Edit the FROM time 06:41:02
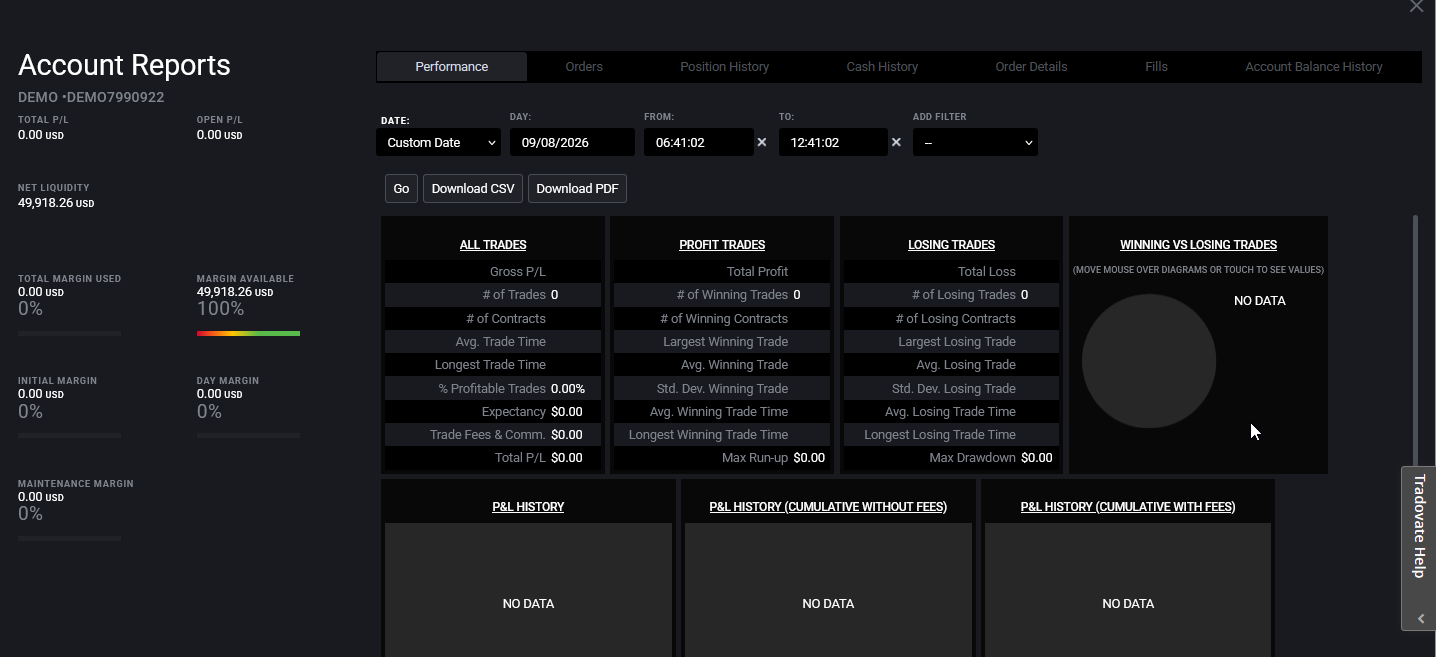 click(698, 142)
